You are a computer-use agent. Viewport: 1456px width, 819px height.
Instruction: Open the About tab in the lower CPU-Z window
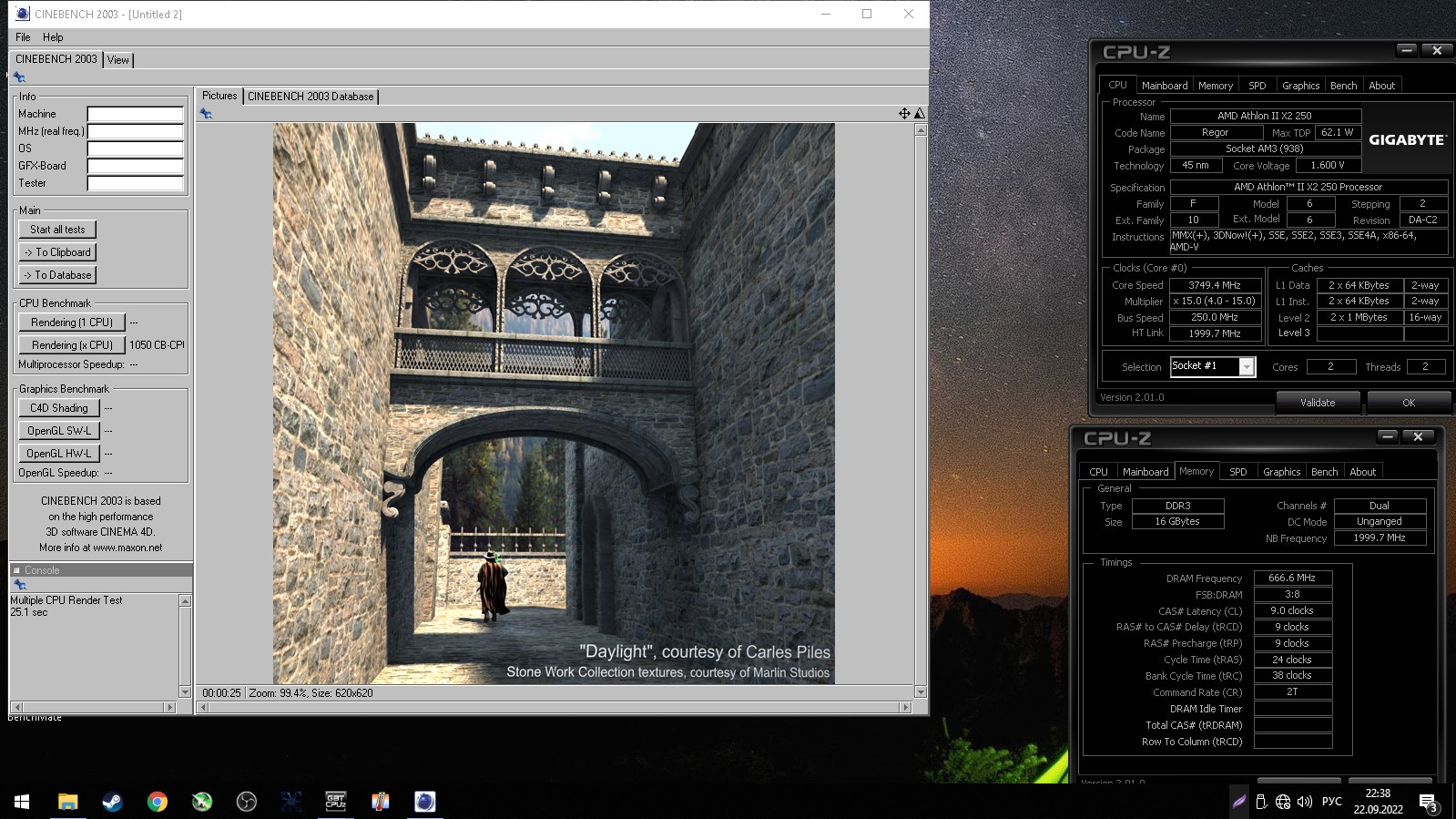pyautogui.click(x=1363, y=472)
